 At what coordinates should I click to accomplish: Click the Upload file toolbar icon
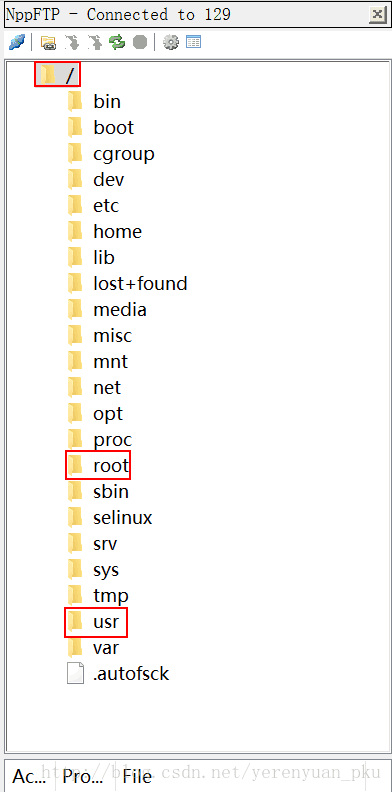(x=94, y=42)
